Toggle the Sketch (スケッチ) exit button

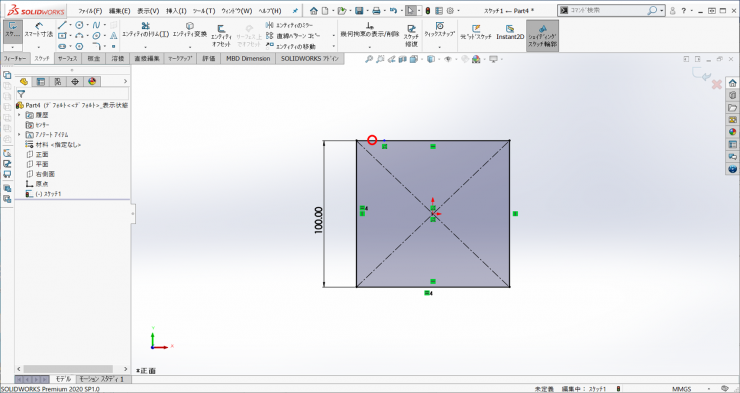(13, 31)
